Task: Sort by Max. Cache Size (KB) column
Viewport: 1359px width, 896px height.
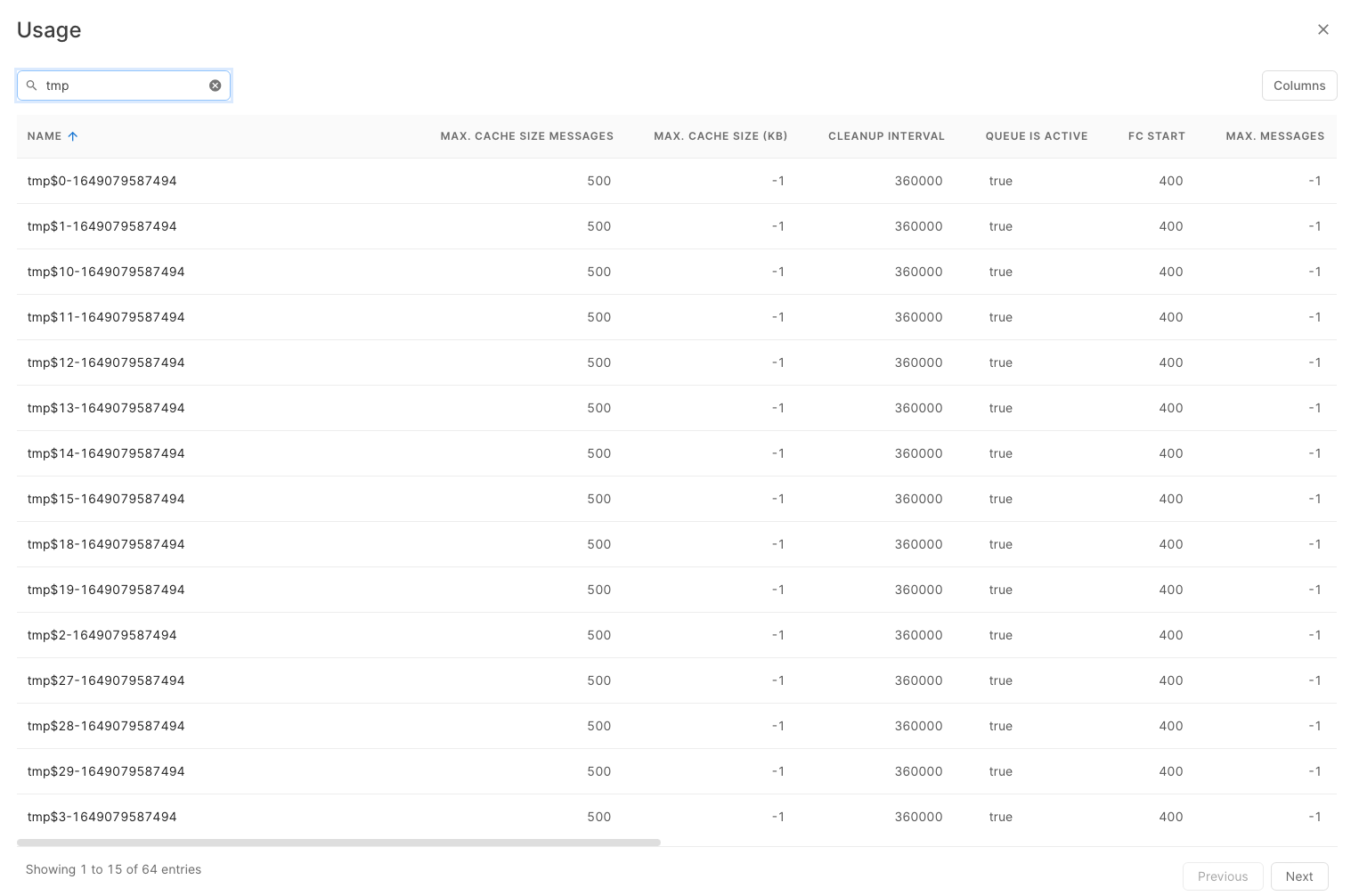Action: 720,136
